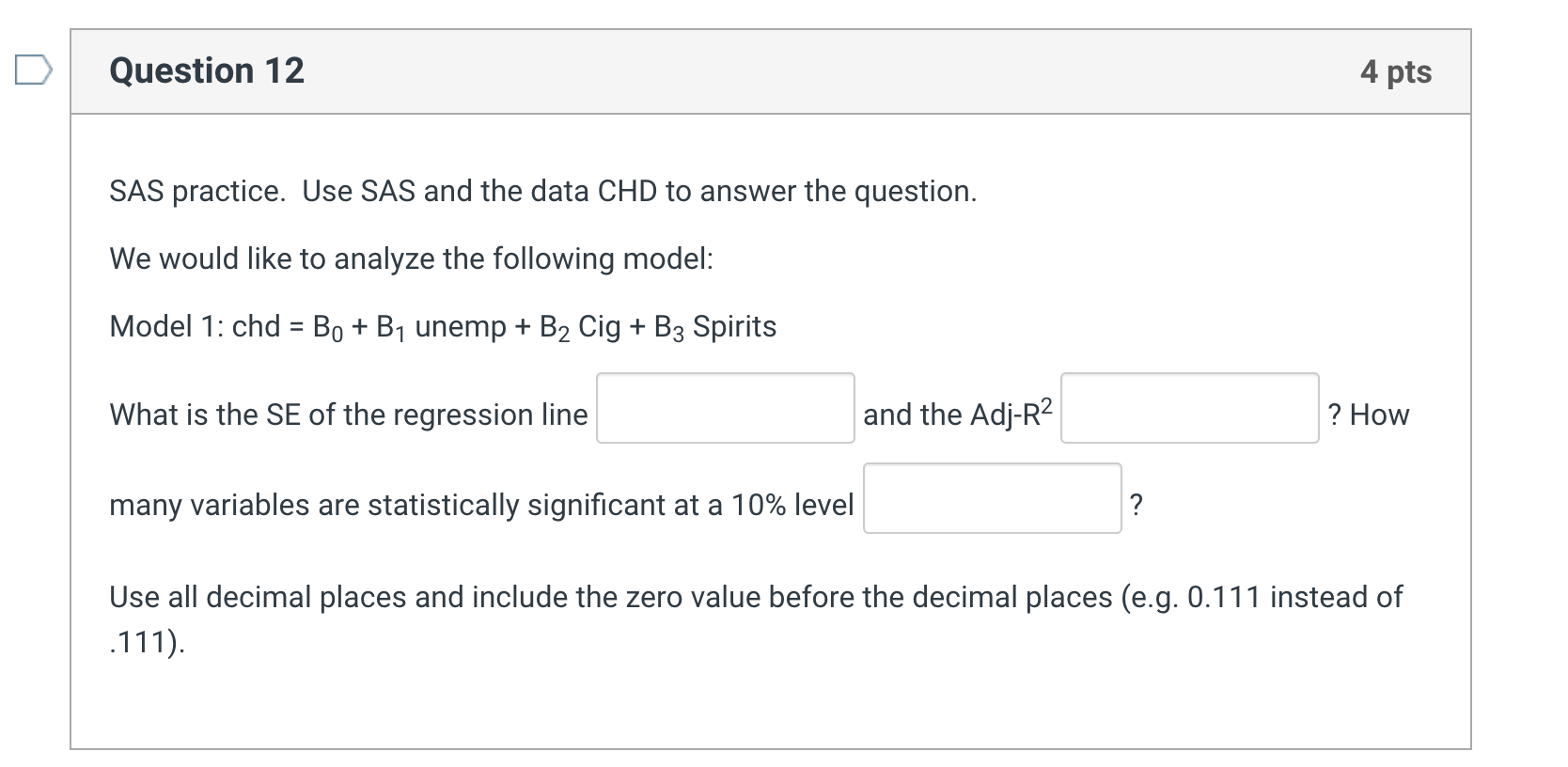Viewport: 1568px width, 767px height.
Task: Focus the Adj-R² answer field
Action: [1189, 408]
